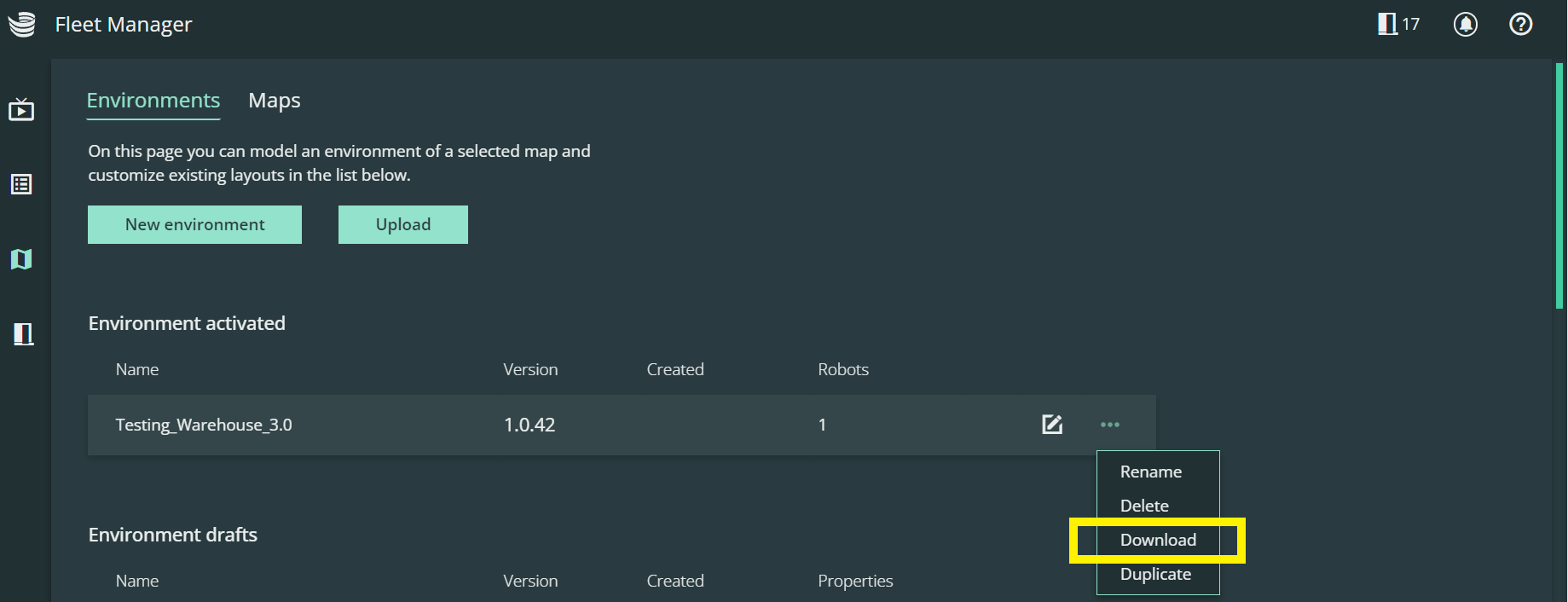
Task: Toggle the three-dots menu for Testing_Warehouse_3.0
Action: pyautogui.click(x=1109, y=425)
